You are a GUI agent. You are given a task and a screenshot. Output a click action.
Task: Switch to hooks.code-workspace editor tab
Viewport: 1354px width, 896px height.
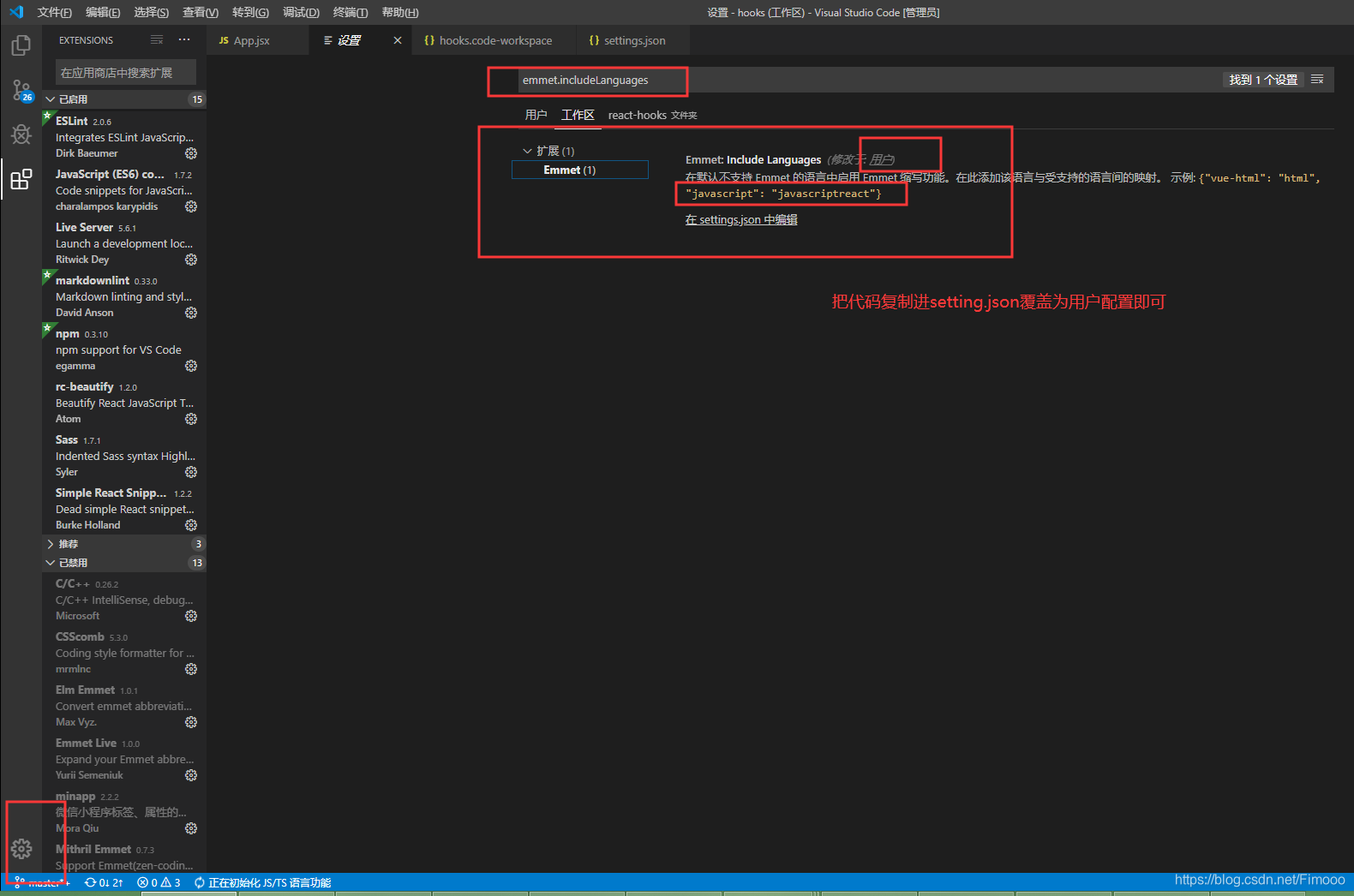click(x=495, y=40)
